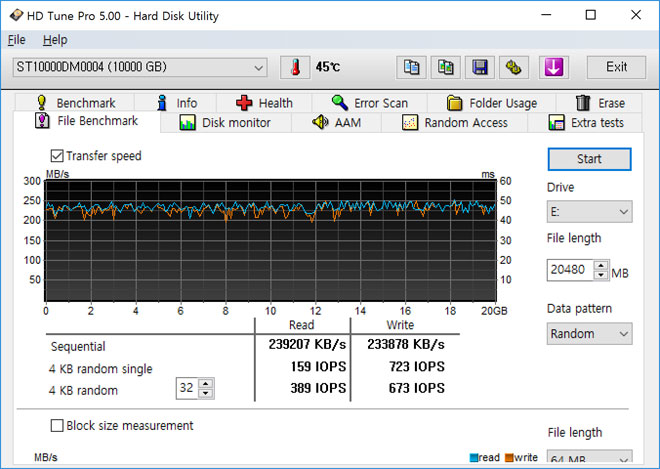Click the Extra tests icon
This screenshot has height=469, width=660.
point(556,123)
